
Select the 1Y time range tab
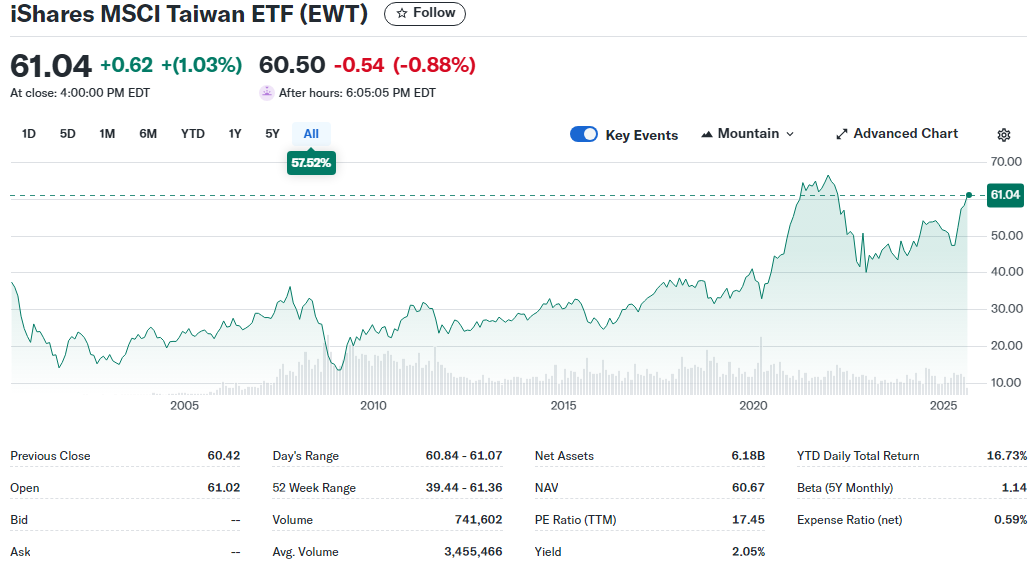point(235,134)
